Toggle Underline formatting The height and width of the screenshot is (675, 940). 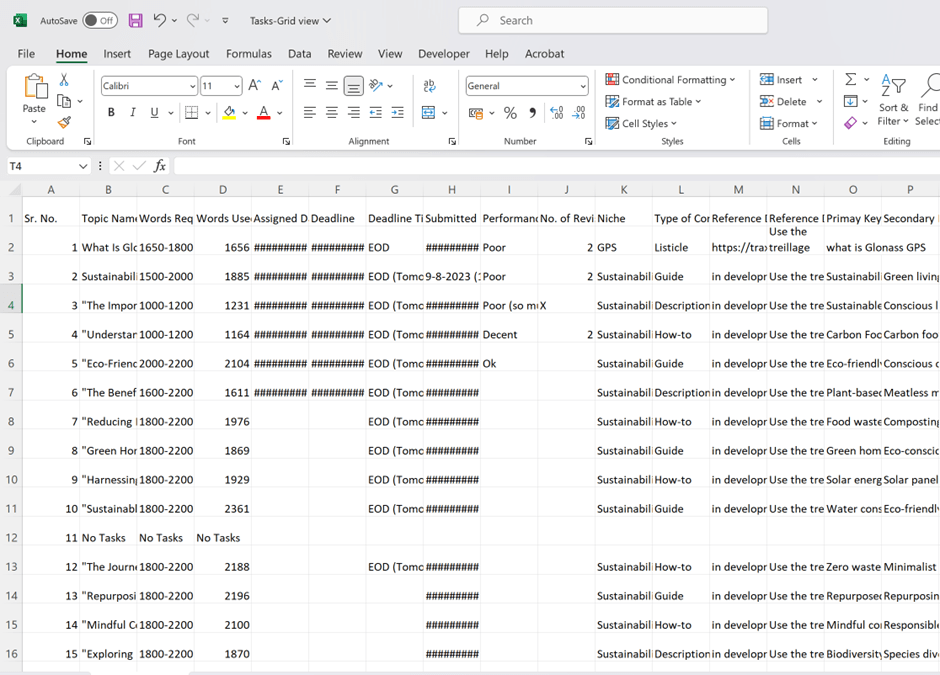(154, 112)
